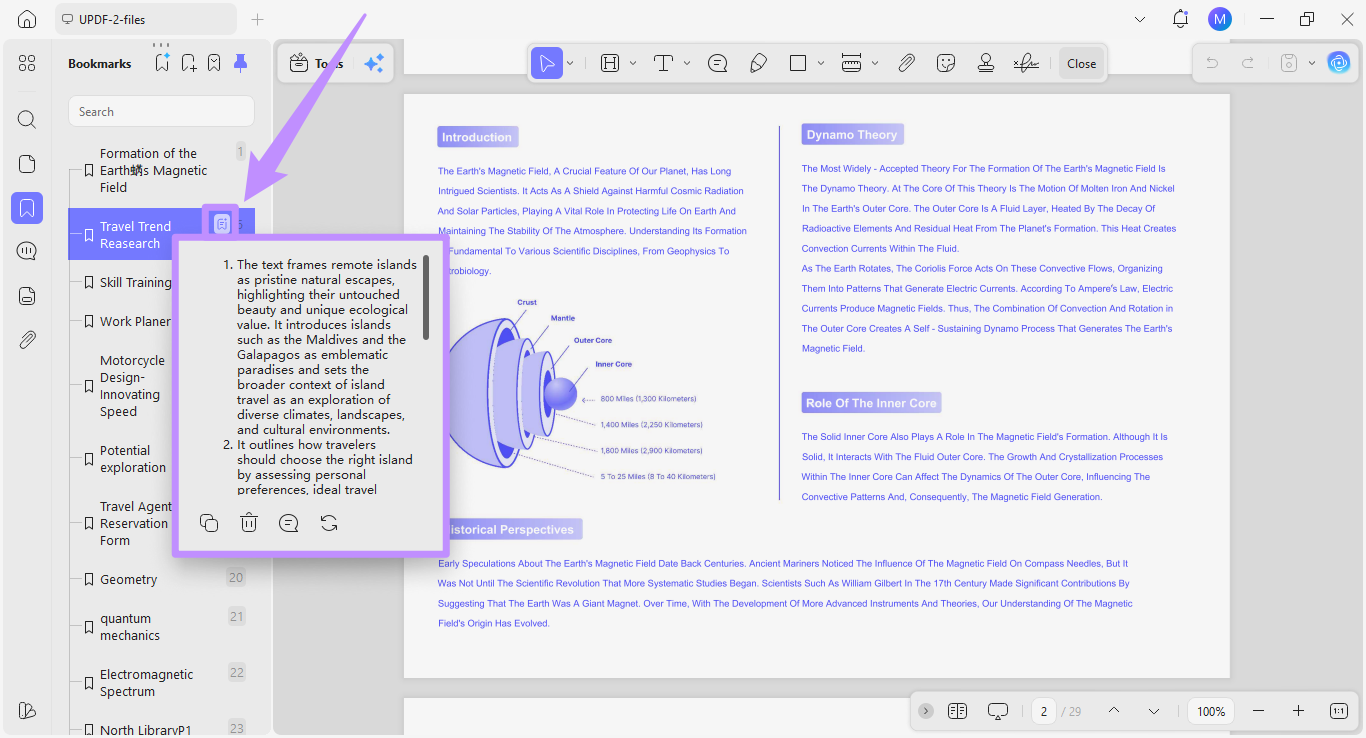Click in the bookmarks Search field
The height and width of the screenshot is (738, 1366).
click(x=161, y=111)
